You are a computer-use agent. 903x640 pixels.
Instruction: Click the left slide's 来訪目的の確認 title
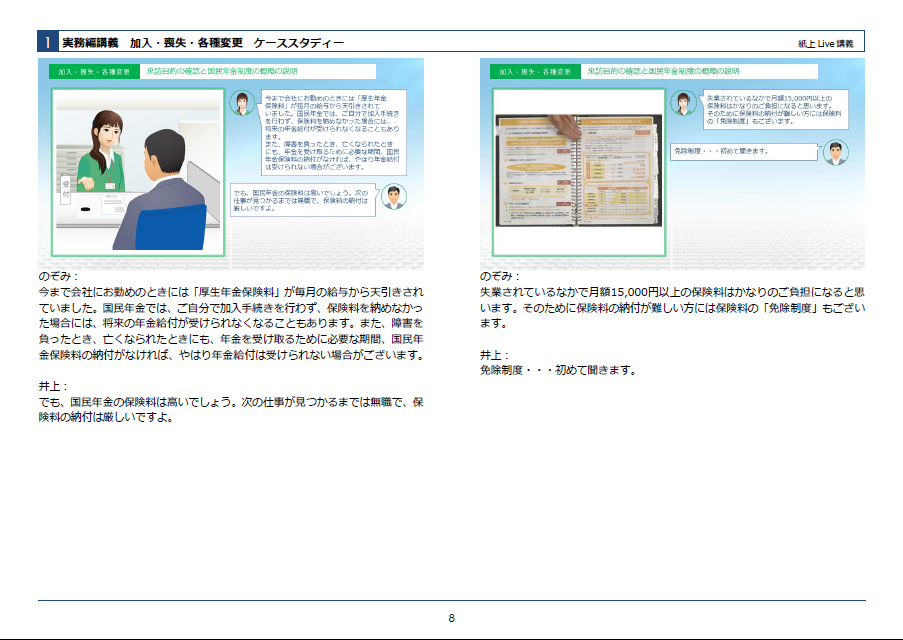tap(255, 72)
